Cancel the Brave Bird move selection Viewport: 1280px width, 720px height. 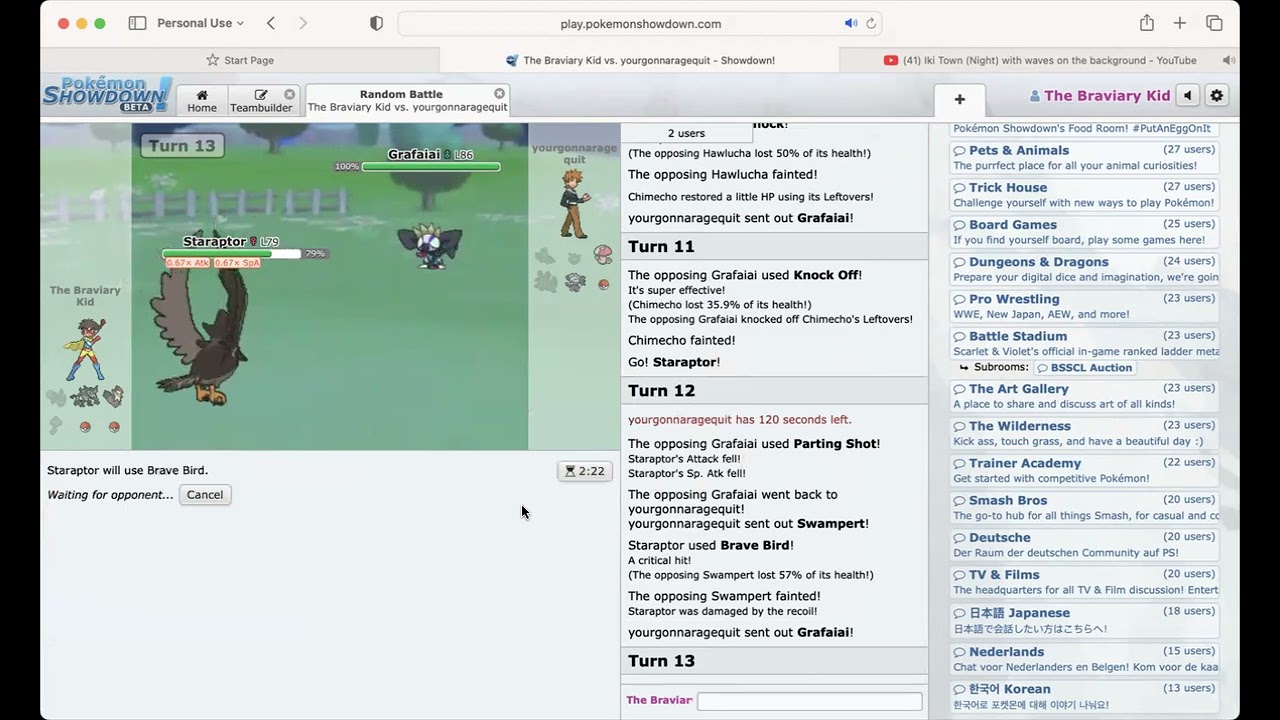pyautogui.click(x=205, y=495)
